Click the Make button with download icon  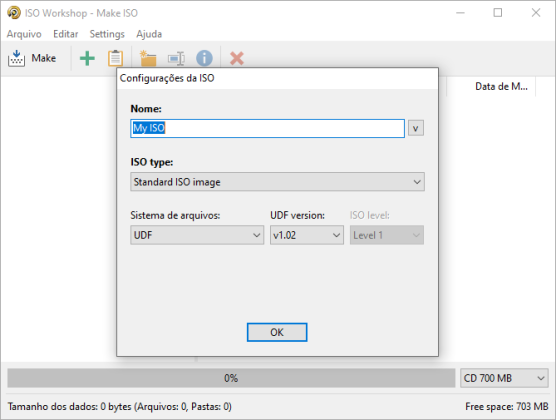[32, 58]
